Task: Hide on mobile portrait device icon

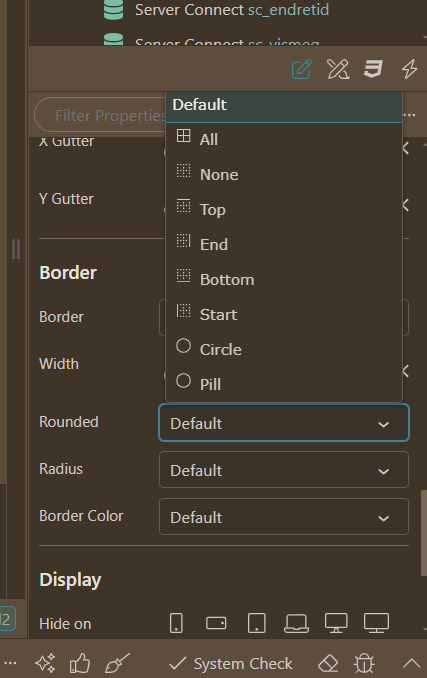Action: point(176,623)
